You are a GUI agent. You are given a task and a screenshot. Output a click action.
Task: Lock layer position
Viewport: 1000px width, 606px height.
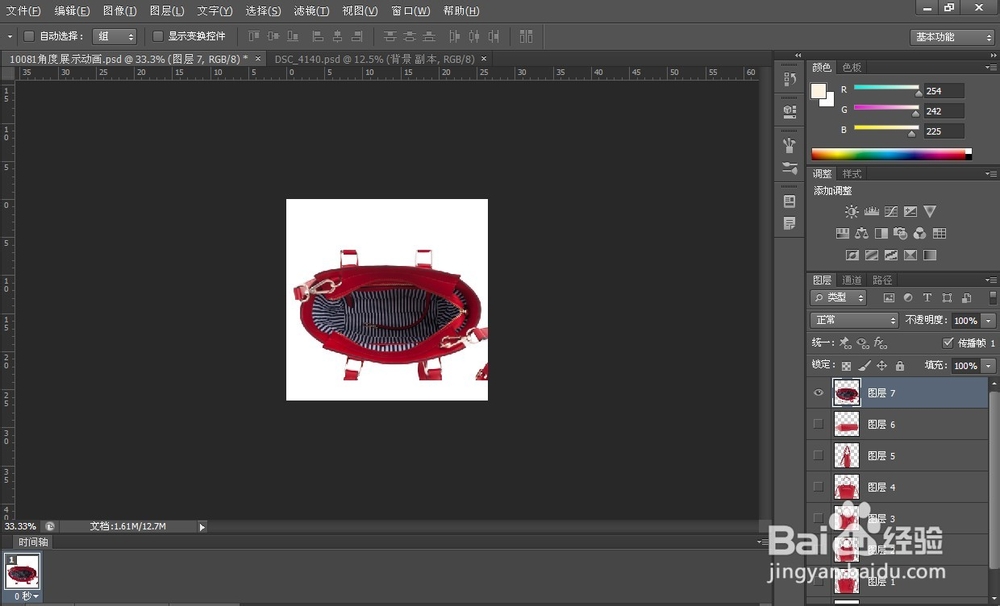click(882, 366)
